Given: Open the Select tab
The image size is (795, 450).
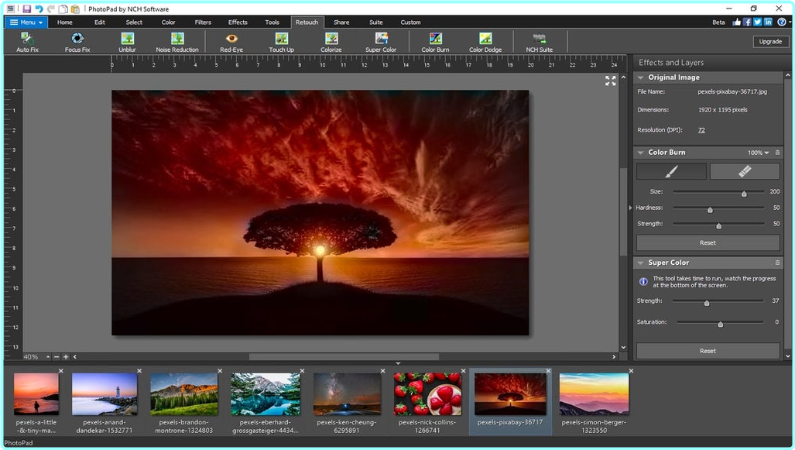Looking at the screenshot, I should tap(134, 22).
